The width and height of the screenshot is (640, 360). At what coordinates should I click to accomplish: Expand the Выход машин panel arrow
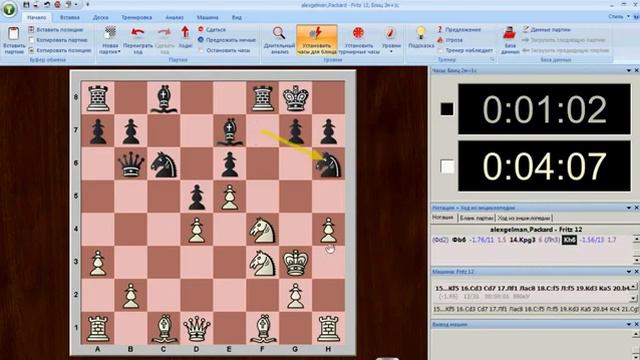point(629,324)
